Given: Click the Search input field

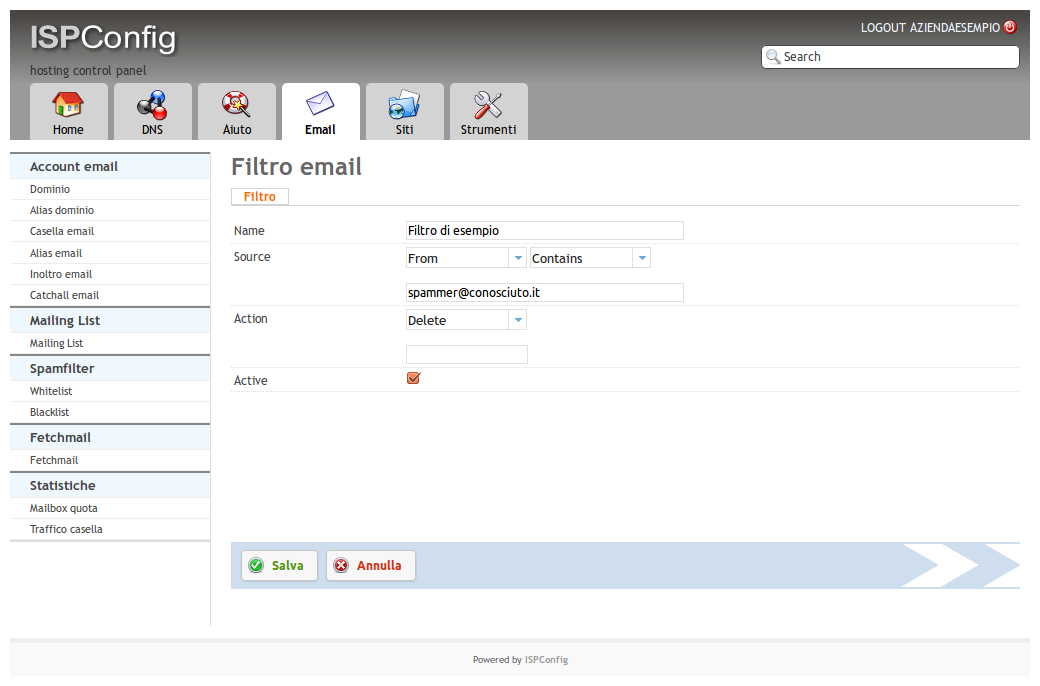Looking at the screenshot, I should pyautogui.click(x=890, y=57).
